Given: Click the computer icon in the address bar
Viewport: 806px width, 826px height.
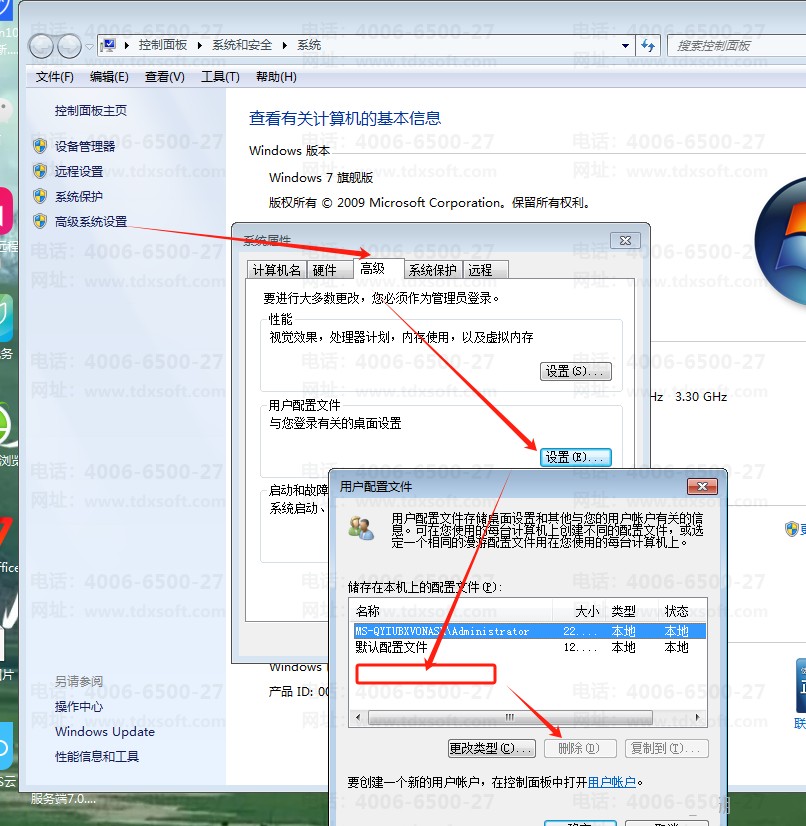Looking at the screenshot, I should 109,45.
